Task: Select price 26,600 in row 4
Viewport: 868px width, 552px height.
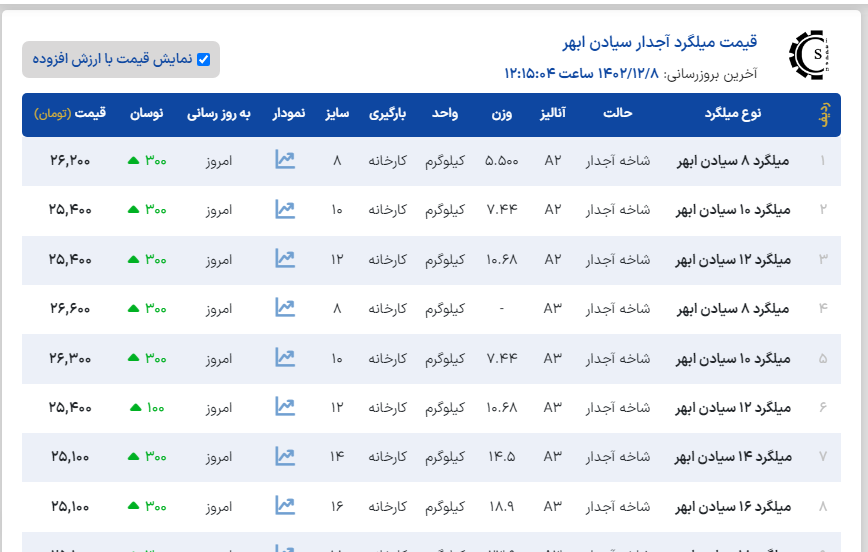Action: pos(70,309)
